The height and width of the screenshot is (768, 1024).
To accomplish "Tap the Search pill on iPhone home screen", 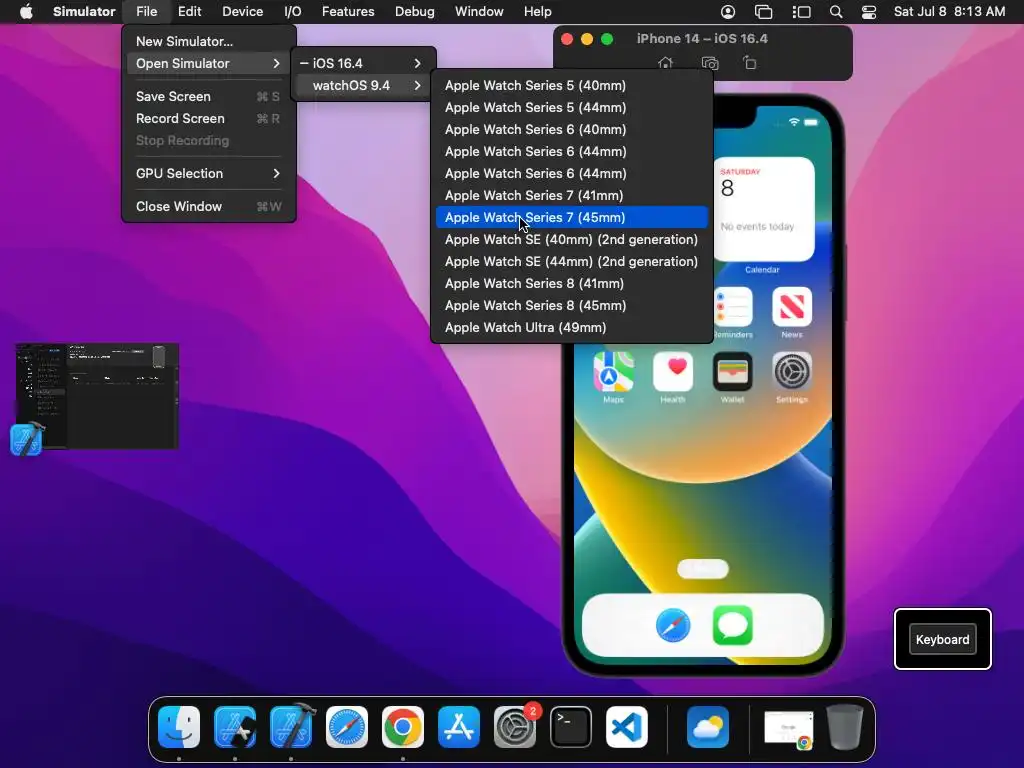I will click(x=703, y=569).
